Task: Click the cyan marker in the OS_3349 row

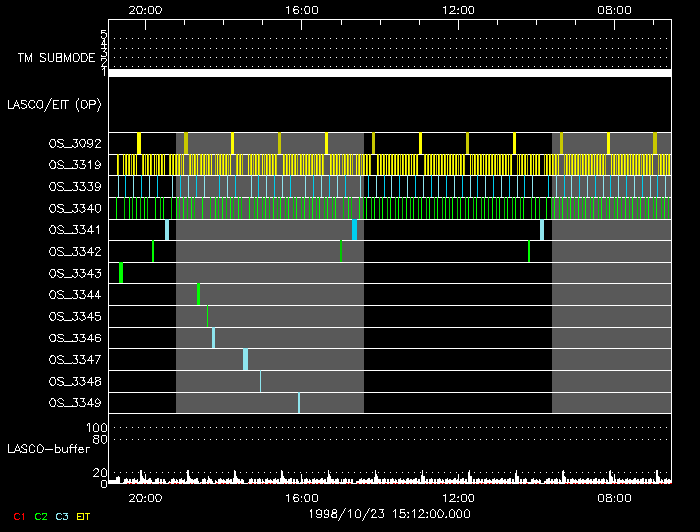Action: 298,403
